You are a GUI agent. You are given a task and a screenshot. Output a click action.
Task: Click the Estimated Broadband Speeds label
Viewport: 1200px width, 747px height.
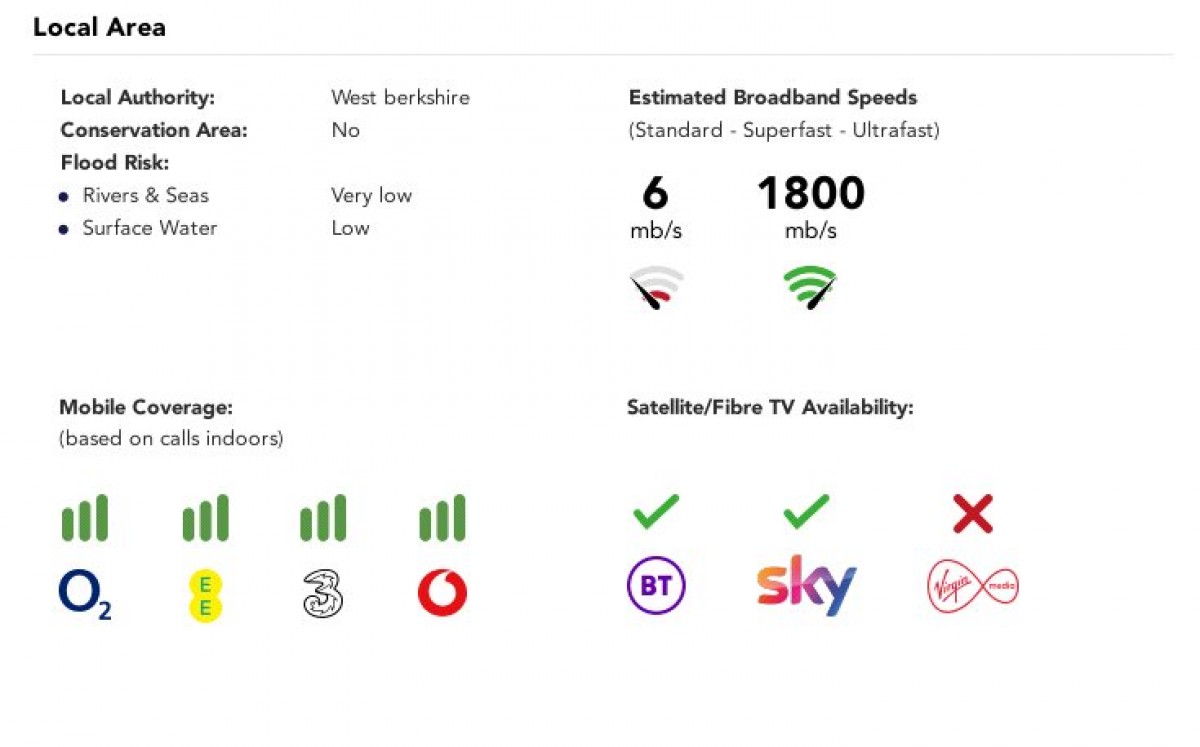coord(773,98)
